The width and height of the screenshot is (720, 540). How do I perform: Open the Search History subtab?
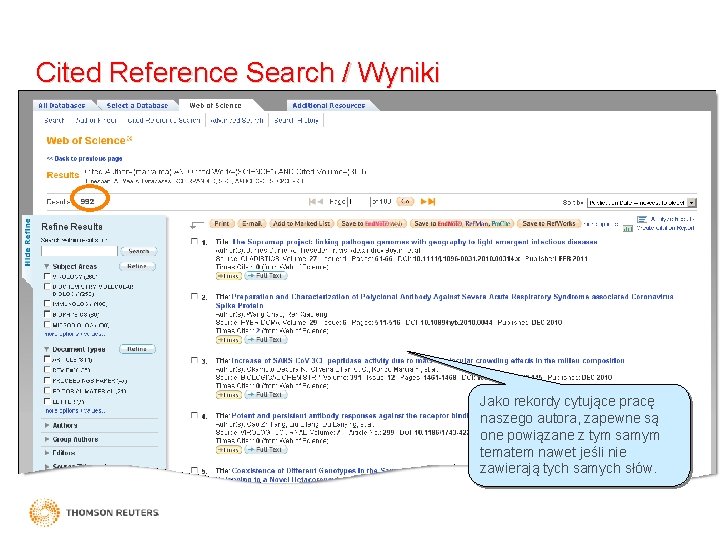[x=296, y=120]
